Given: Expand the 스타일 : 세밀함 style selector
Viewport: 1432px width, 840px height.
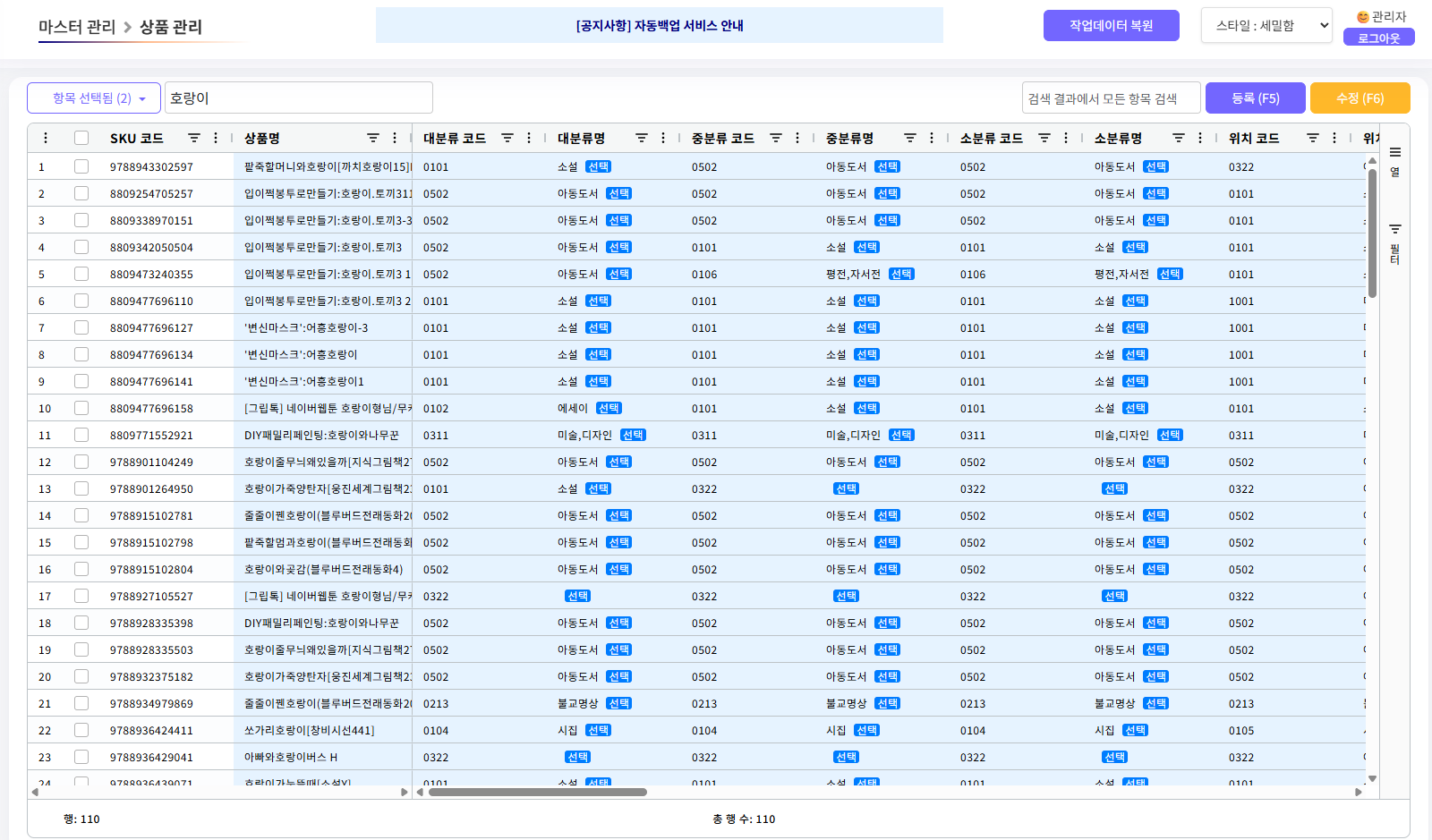Looking at the screenshot, I should point(1266,26).
